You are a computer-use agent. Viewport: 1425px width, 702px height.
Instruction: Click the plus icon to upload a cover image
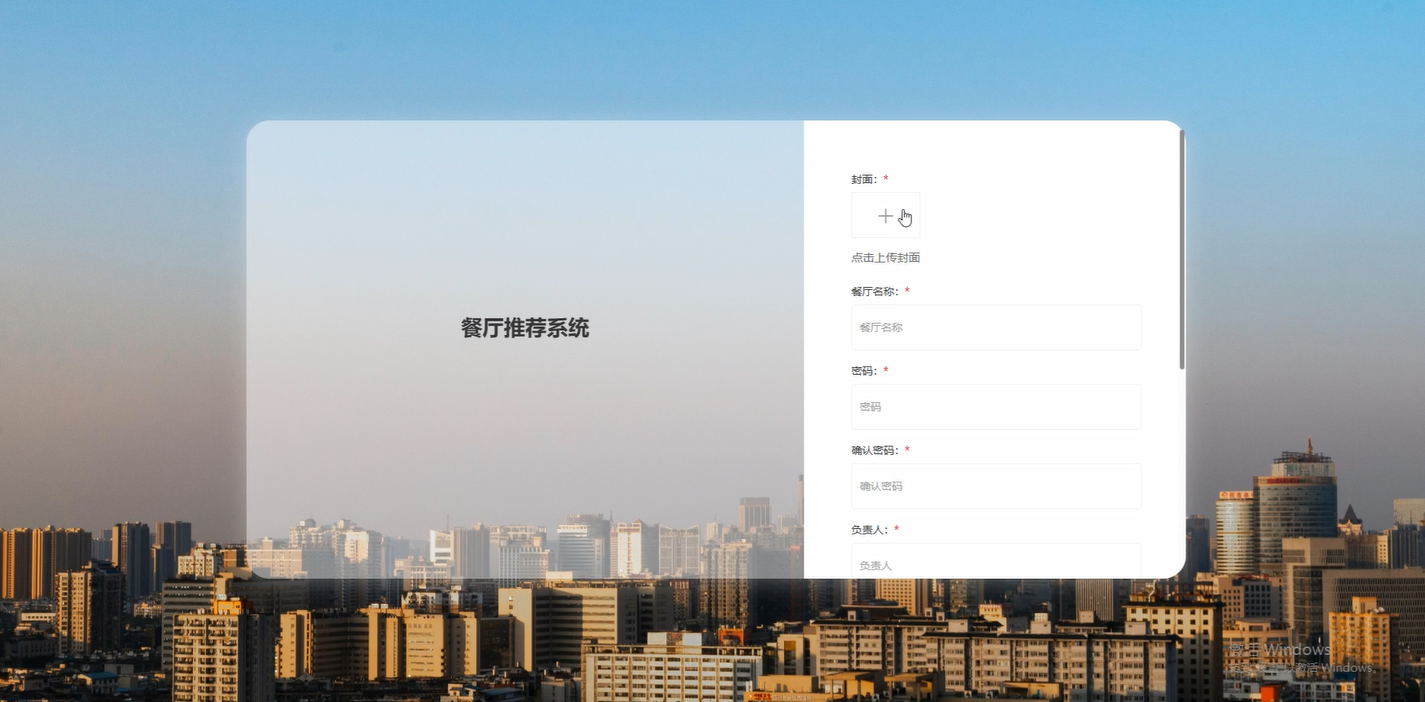click(x=885, y=215)
